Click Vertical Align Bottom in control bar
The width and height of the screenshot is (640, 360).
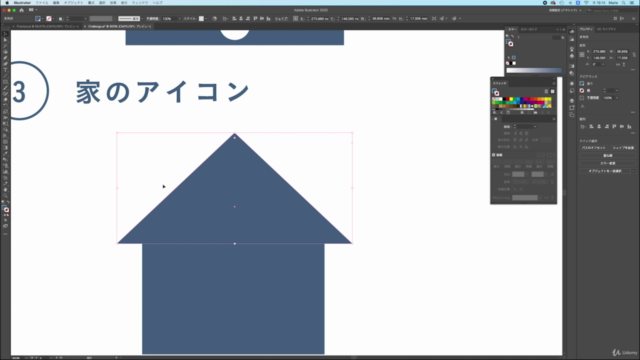[x=268, y=18]
